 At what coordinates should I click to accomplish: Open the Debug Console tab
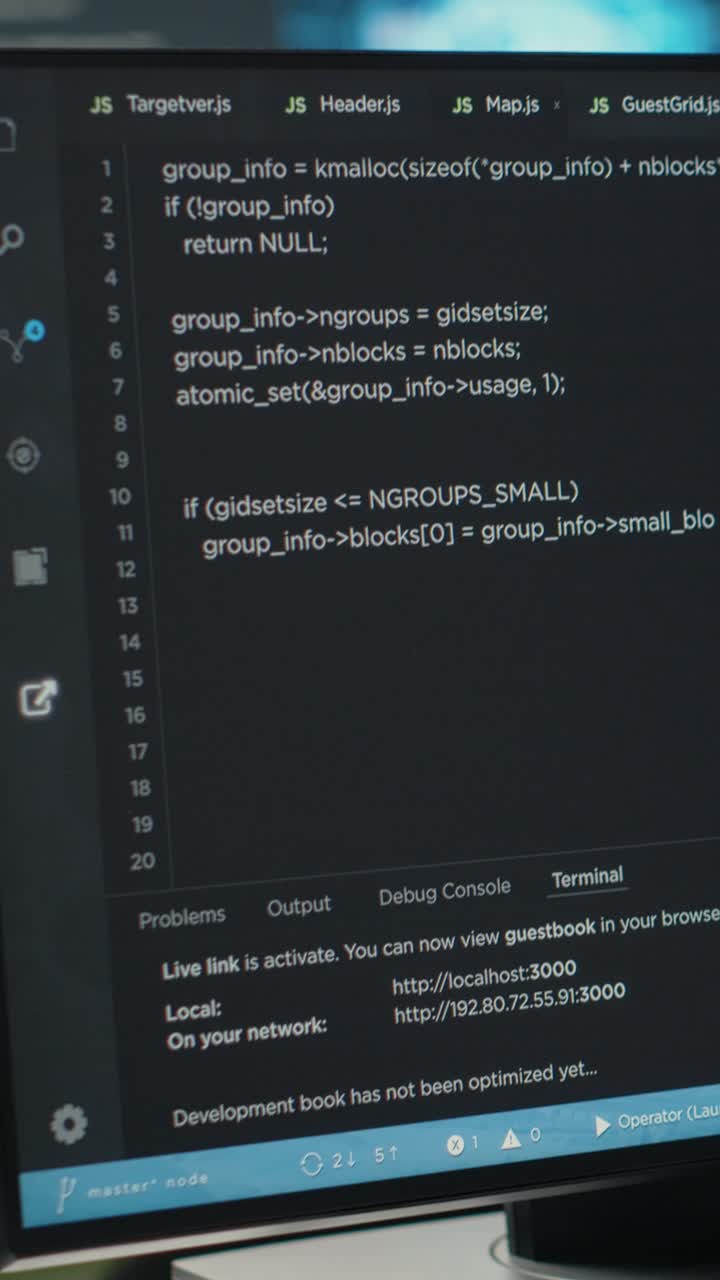(x=444, y=891)
